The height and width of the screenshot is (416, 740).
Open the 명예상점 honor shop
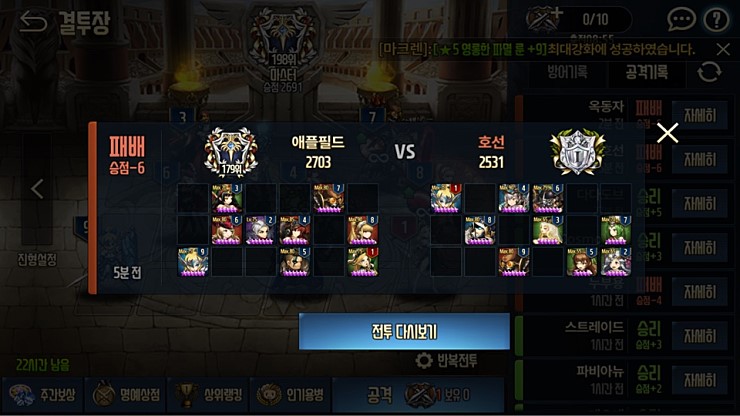point(126,395)
